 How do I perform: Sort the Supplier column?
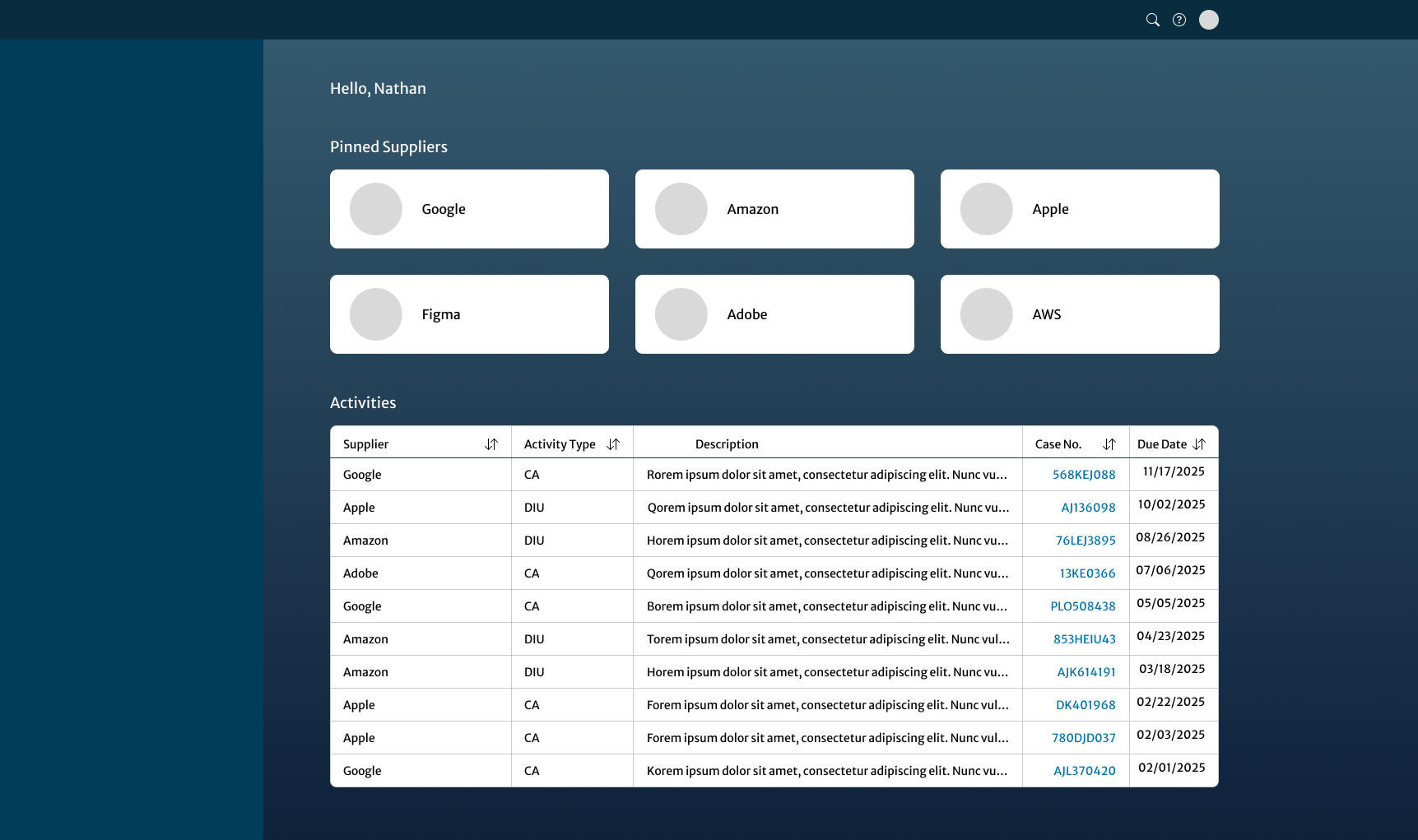point(491,443)
